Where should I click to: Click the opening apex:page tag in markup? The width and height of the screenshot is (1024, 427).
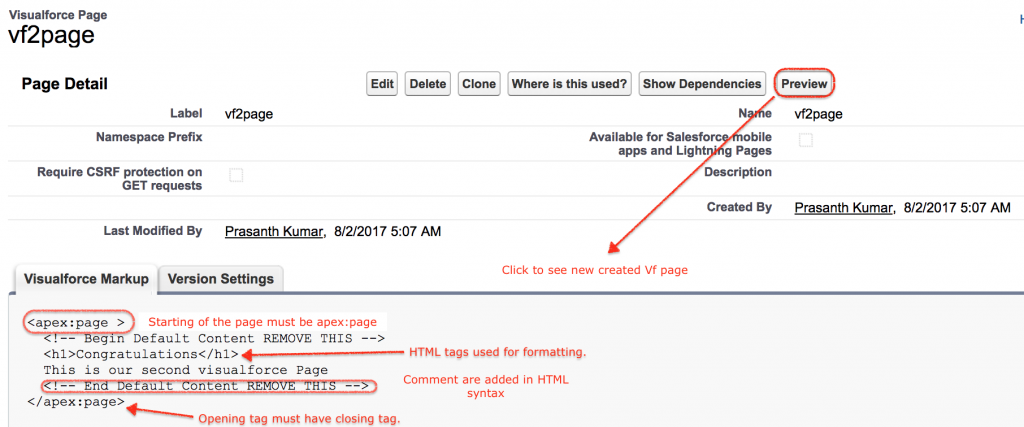(76, 323)
